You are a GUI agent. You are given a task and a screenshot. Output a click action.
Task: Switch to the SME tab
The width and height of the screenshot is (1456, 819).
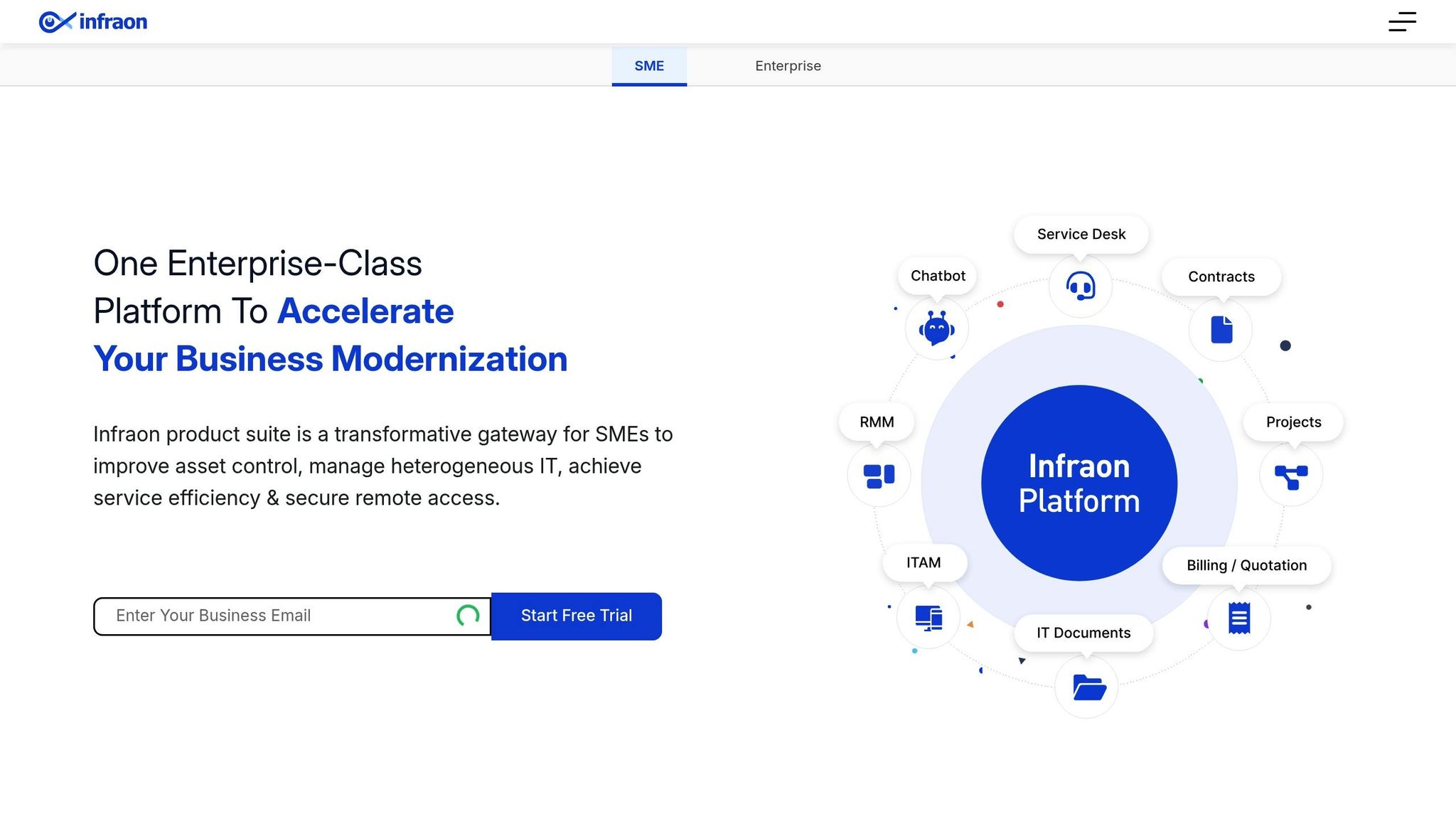(649, 66)
